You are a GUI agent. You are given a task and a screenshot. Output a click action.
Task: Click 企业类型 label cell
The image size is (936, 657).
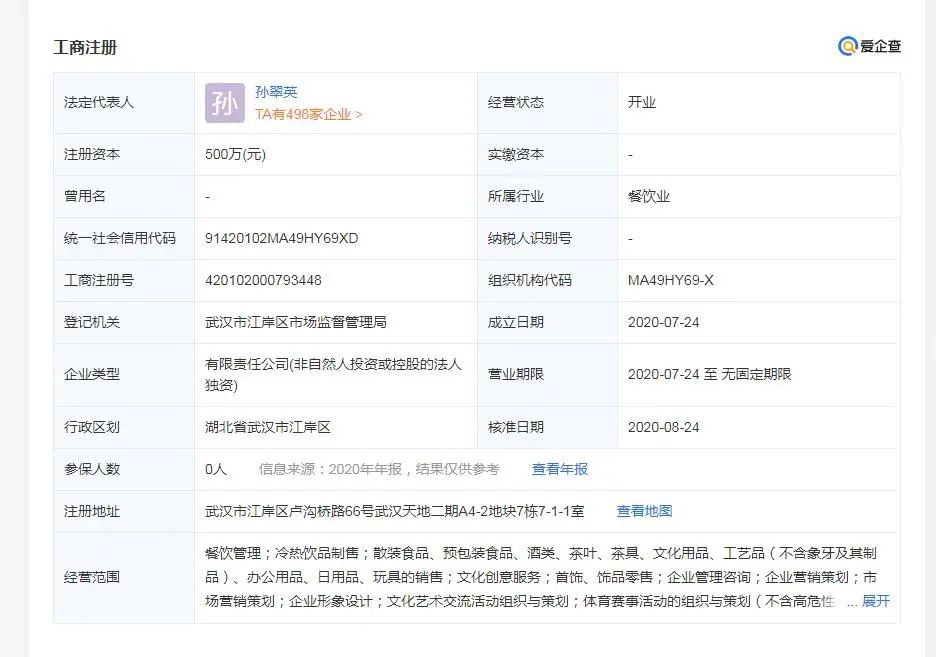pos(124,375)
